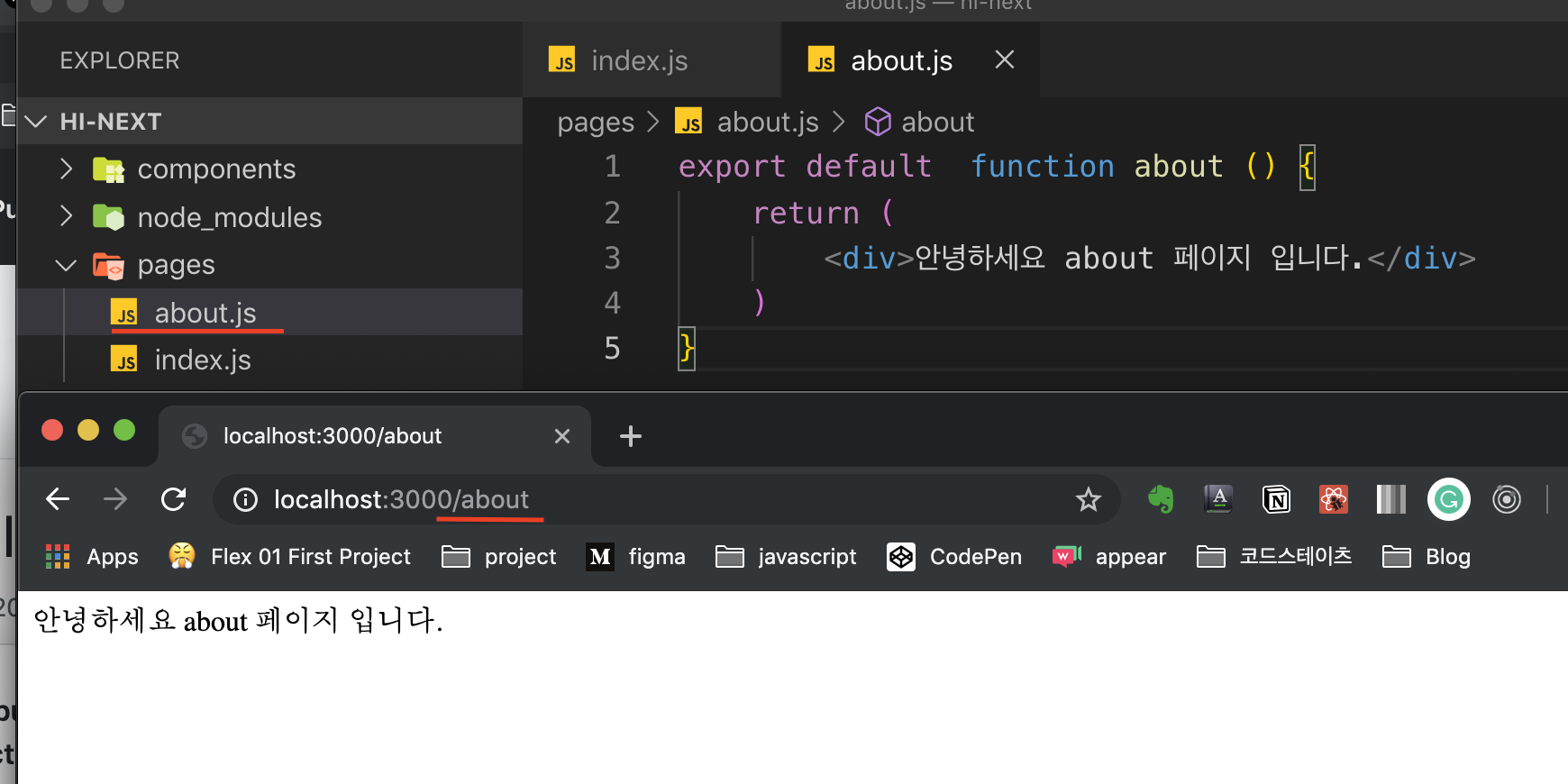Screen dimensions: 1568x784
Task: Click the about symbol breadcrumb
Action: (919, 122)
